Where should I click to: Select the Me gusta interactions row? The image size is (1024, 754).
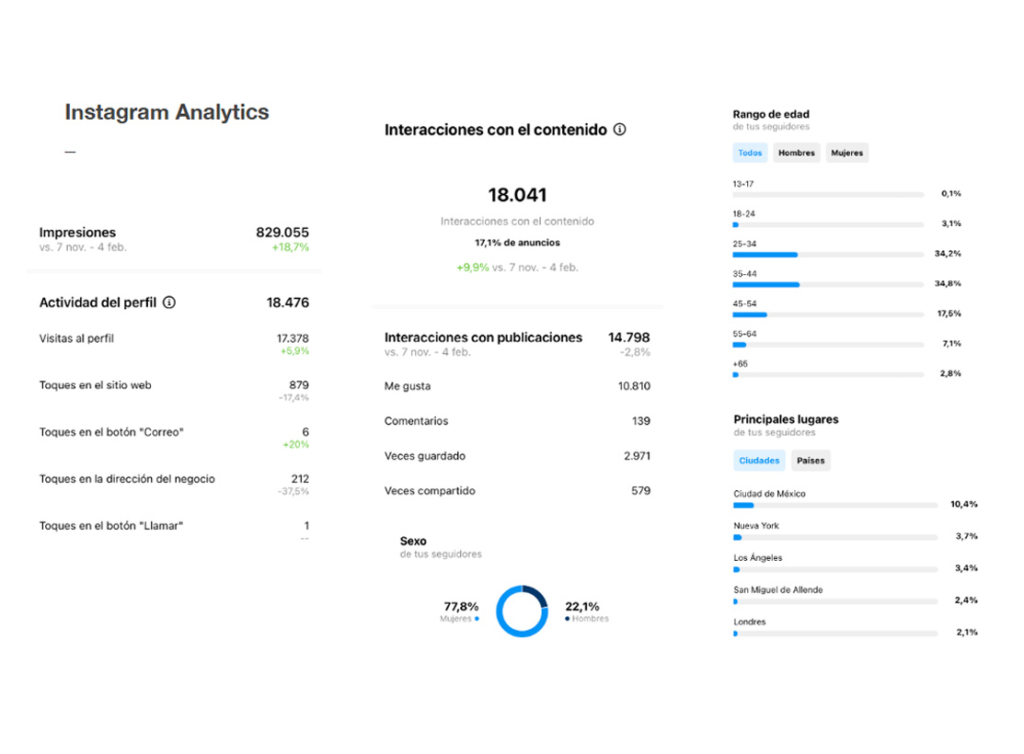pyautogui.click(x=516, y=386)
